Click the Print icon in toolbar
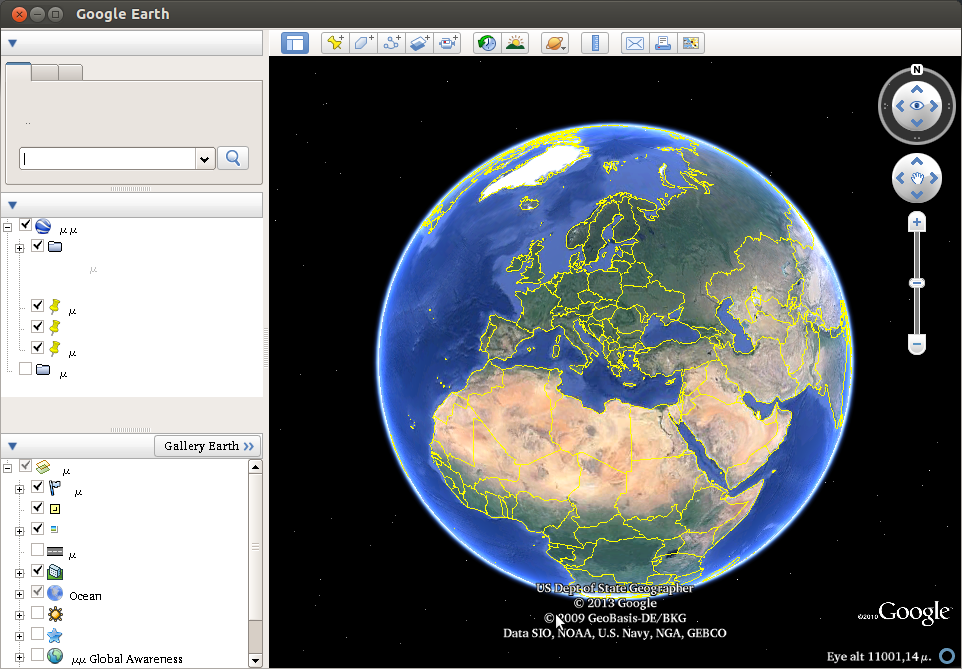The height and width of the screenshot is (669, 962). (x=663, y=43)
